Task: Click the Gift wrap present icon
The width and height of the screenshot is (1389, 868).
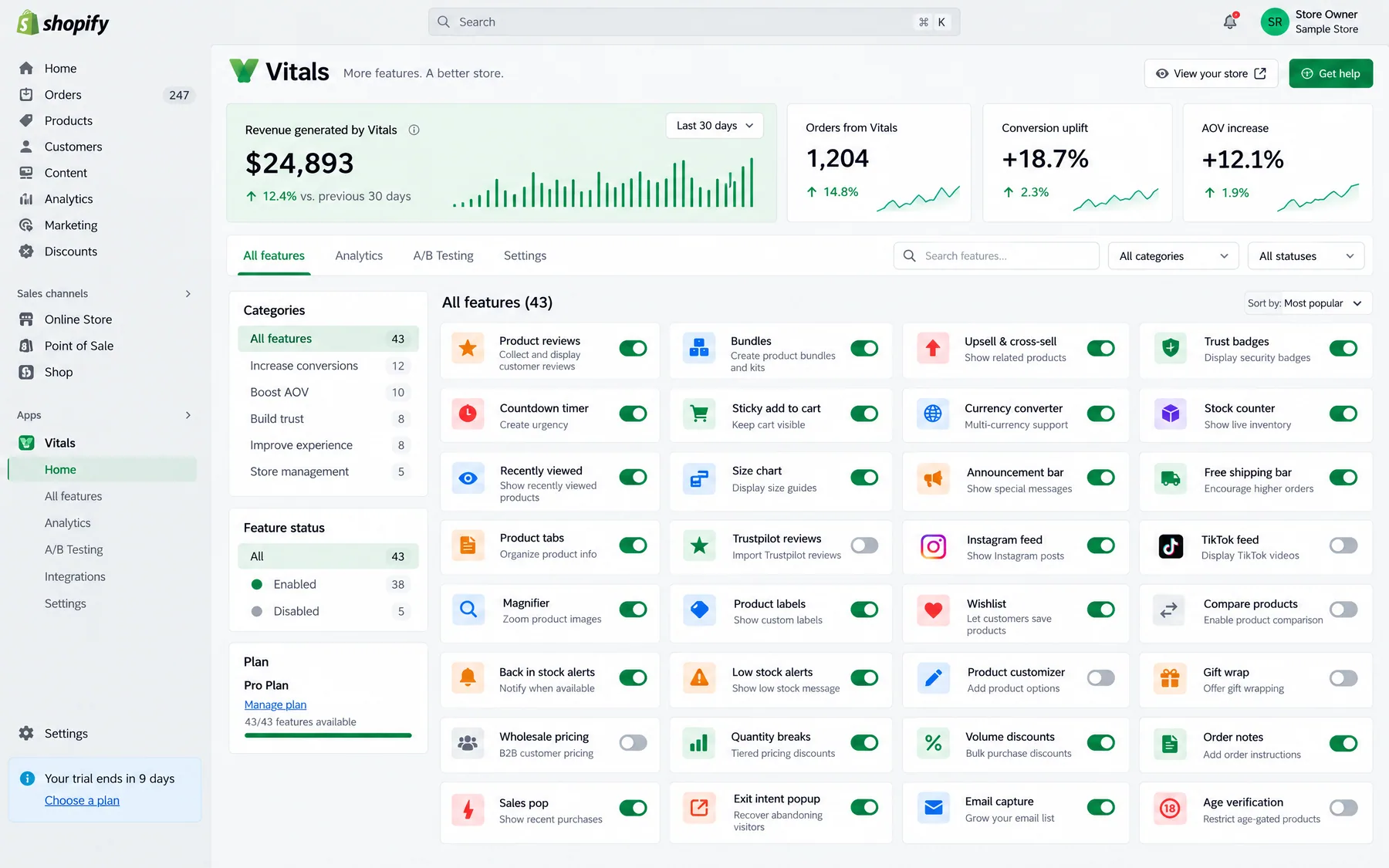Action: coord(1170,678)
